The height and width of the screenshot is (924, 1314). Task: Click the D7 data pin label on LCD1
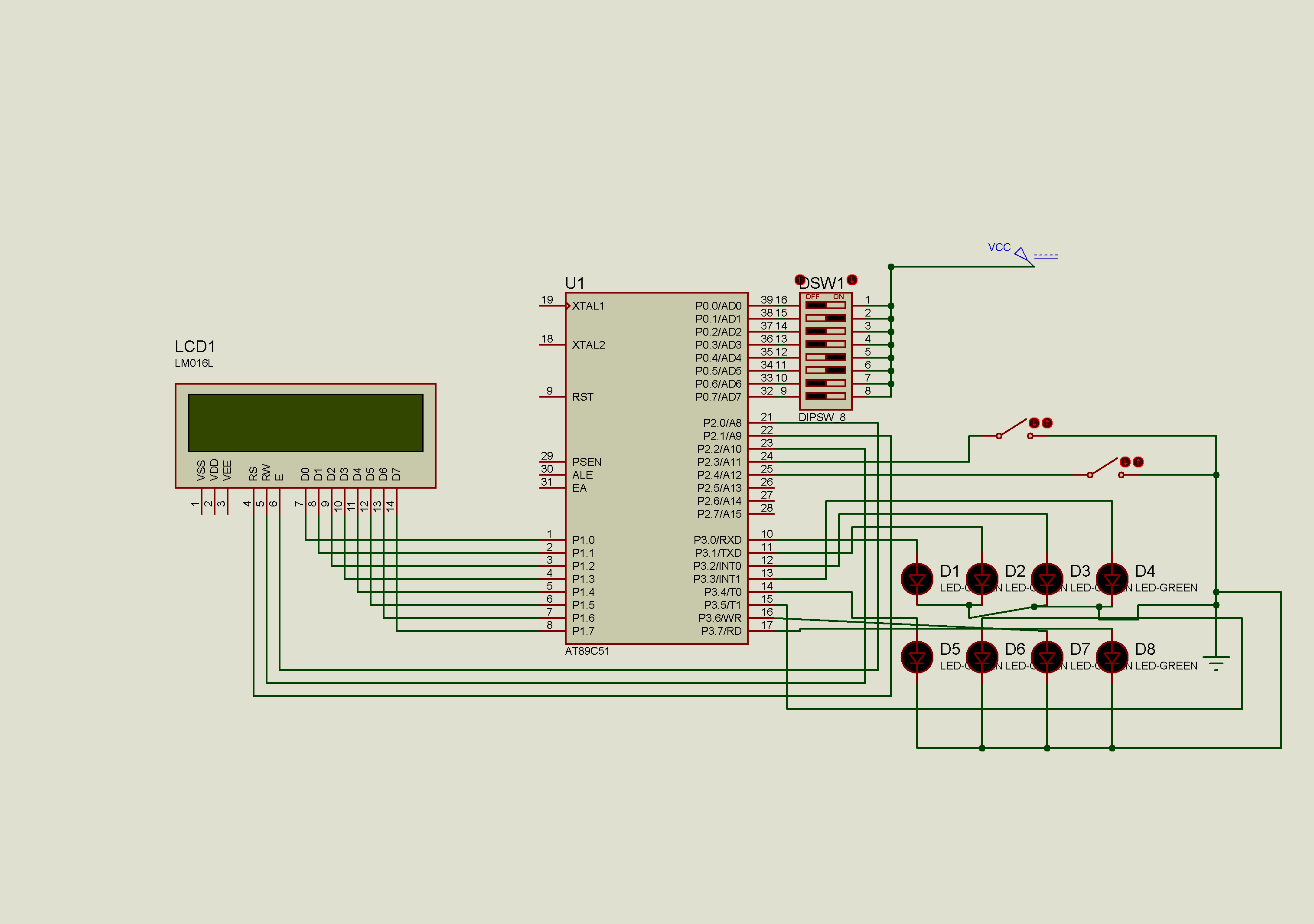(x=396, y=474)
